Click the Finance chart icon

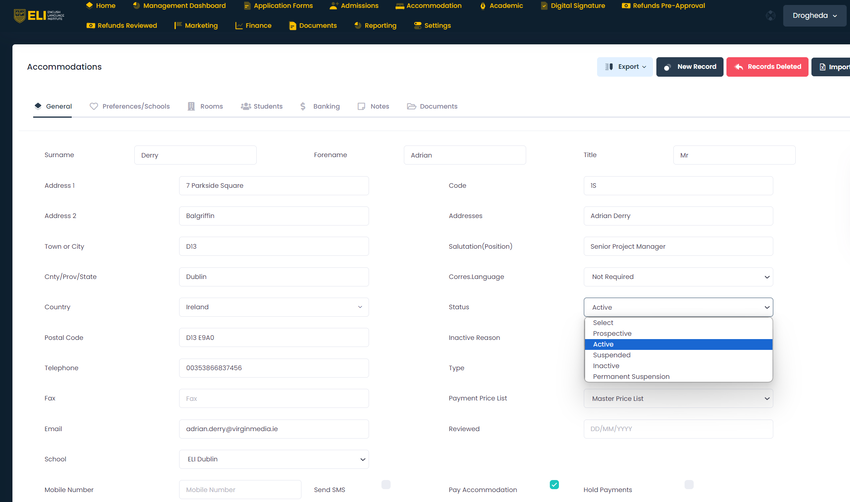[239, 26]
